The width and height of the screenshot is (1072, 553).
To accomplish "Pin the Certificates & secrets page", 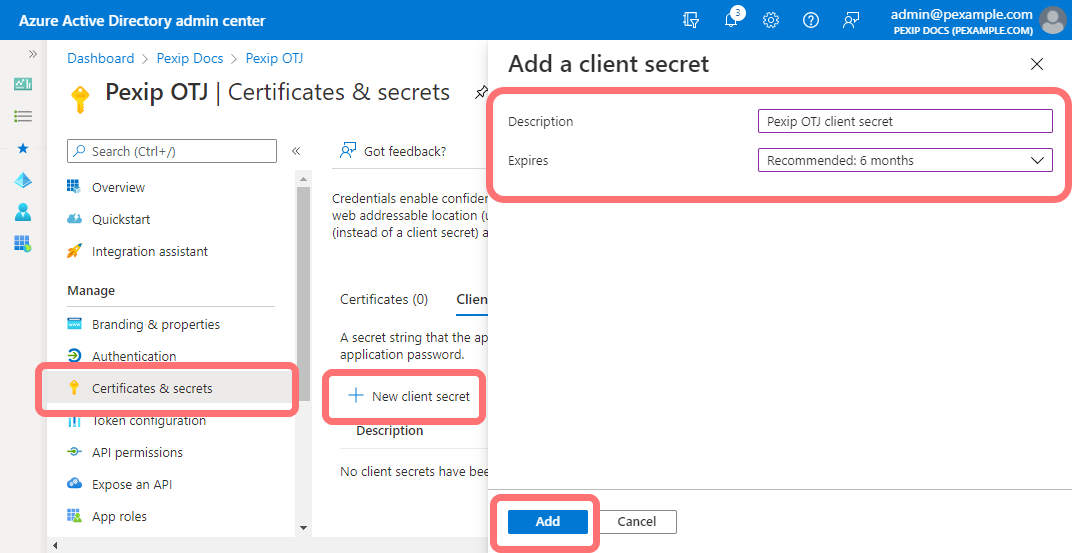I will [481, 92].
